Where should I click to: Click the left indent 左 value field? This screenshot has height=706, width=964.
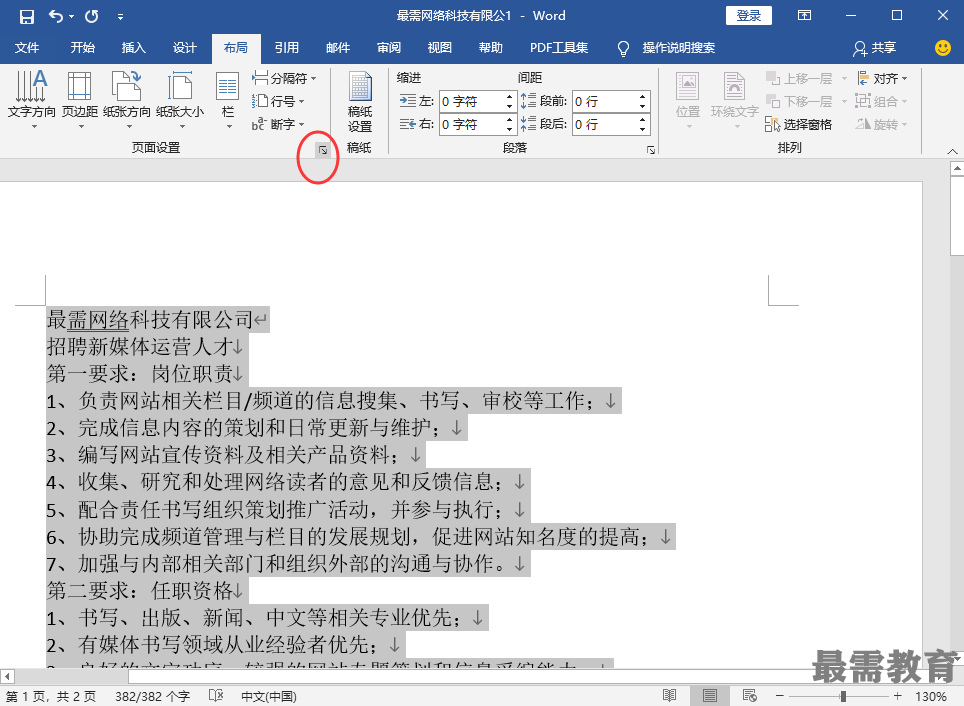(x=472, y=101)
